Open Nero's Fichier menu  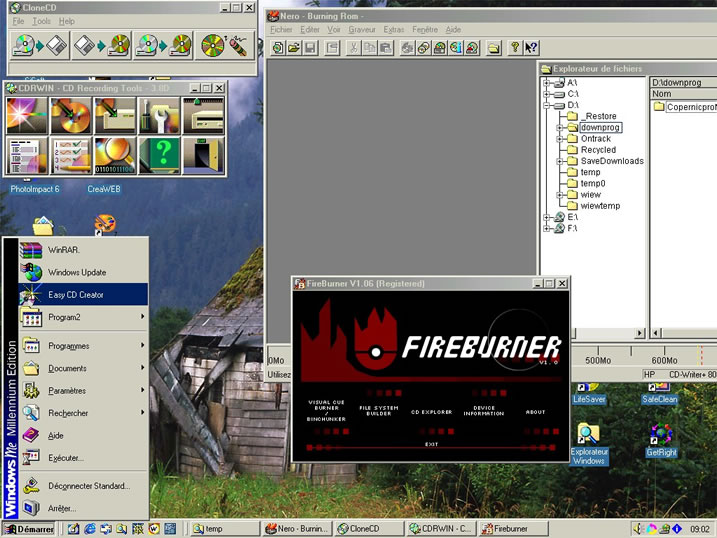click(281, 30)
